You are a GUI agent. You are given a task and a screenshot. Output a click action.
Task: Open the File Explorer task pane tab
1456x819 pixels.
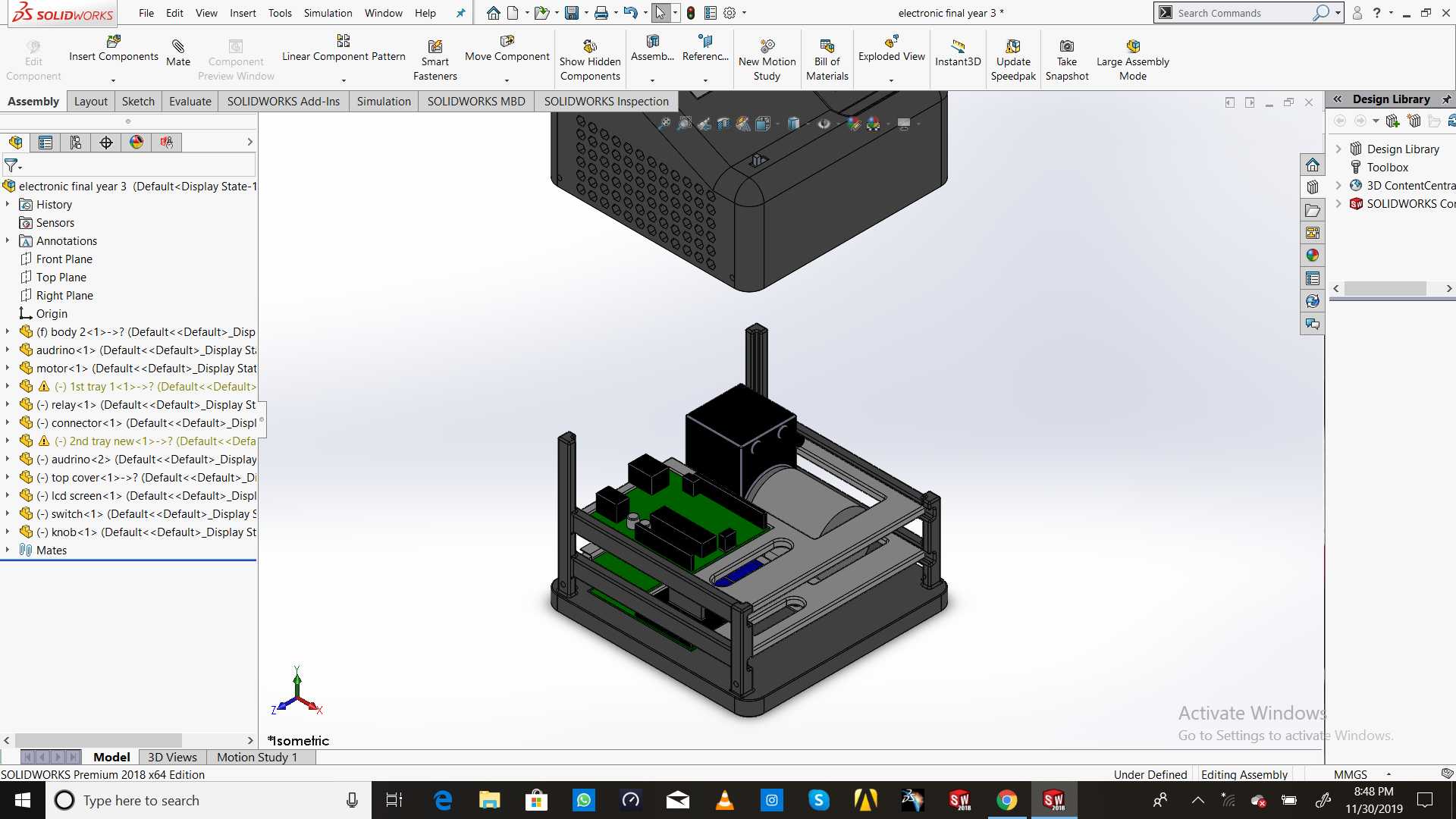[1313, 210]
